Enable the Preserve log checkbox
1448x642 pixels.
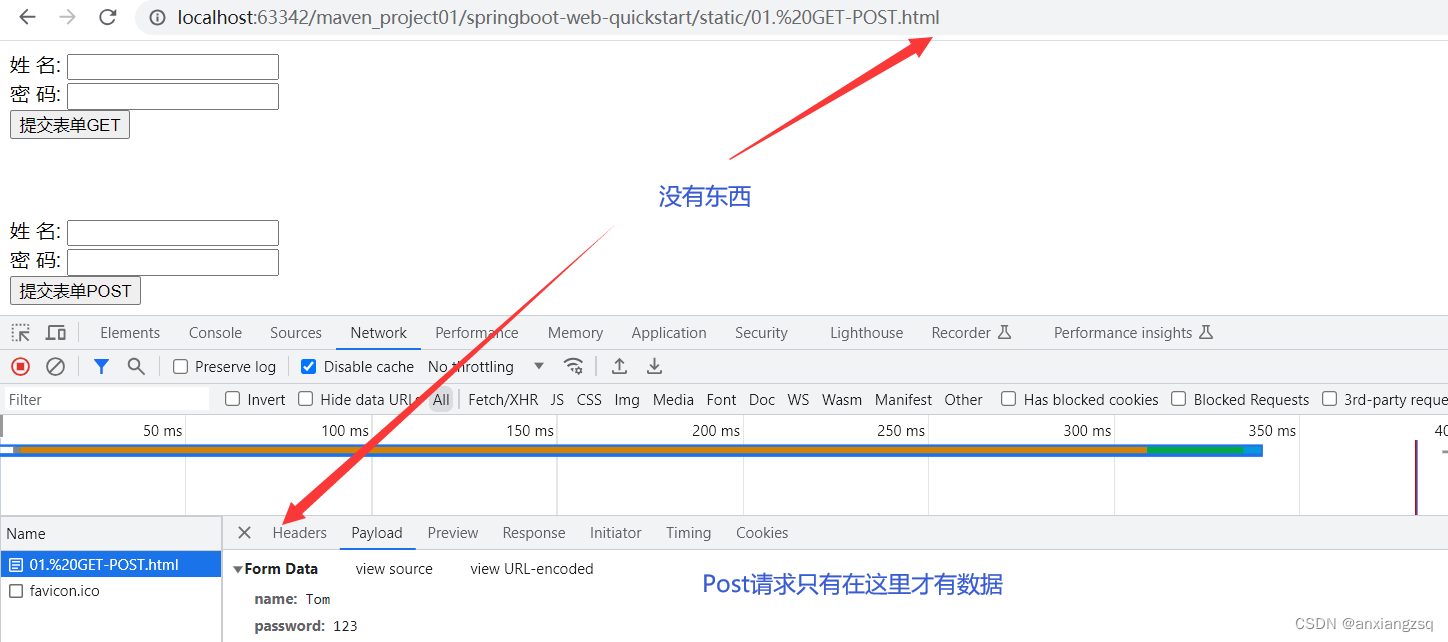point(181,366)
